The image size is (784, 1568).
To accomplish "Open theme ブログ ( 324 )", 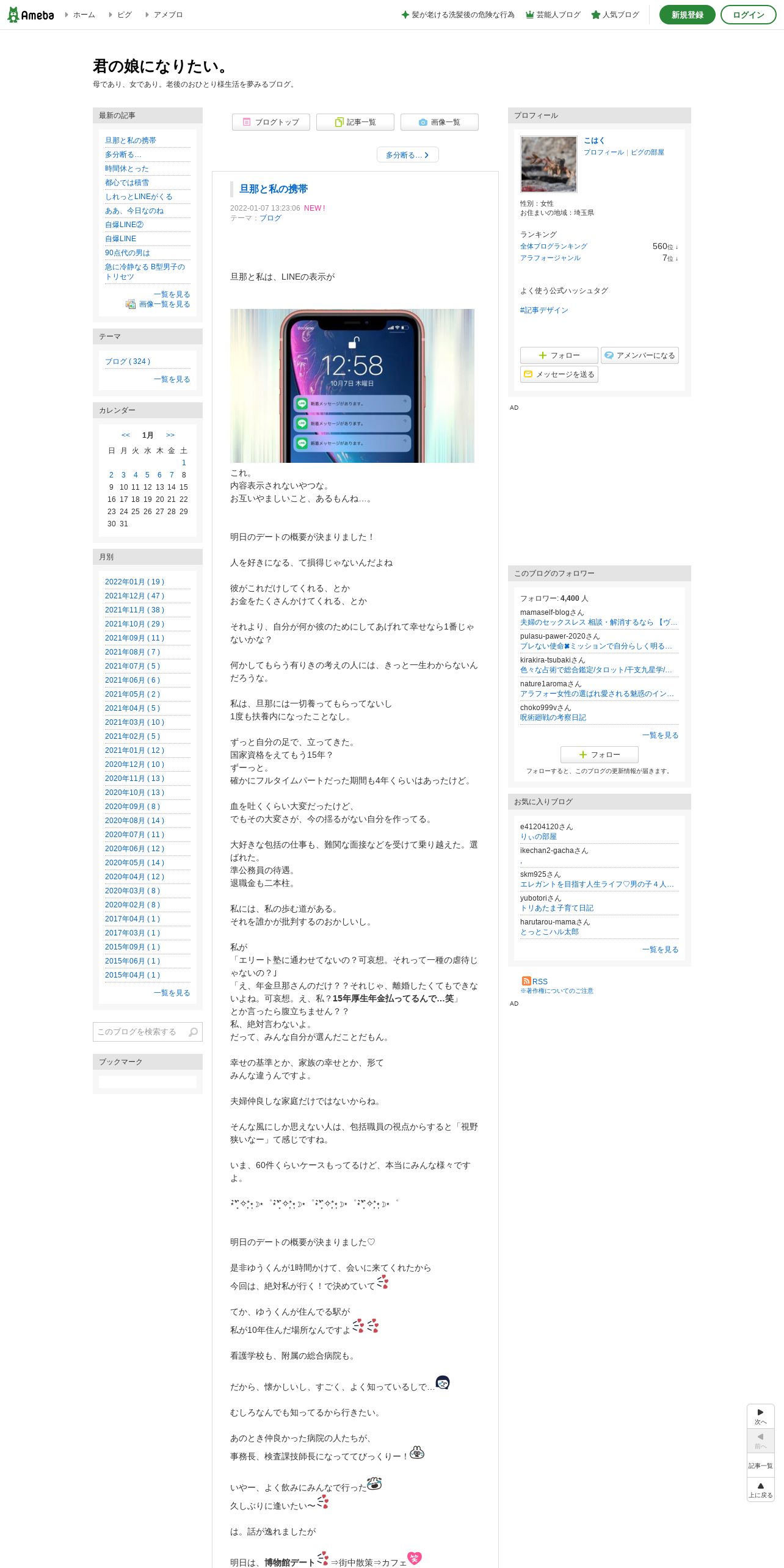I will point(128,361).
